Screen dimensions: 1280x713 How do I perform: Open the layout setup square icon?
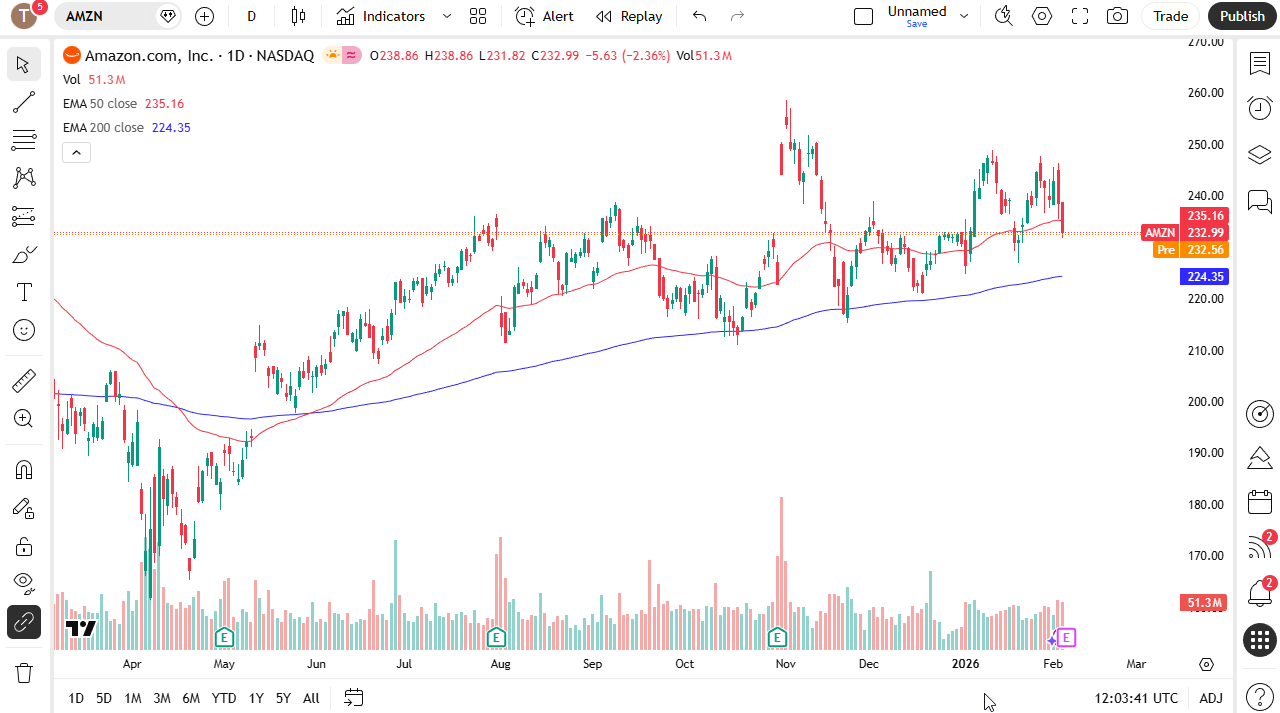[863, 16]
